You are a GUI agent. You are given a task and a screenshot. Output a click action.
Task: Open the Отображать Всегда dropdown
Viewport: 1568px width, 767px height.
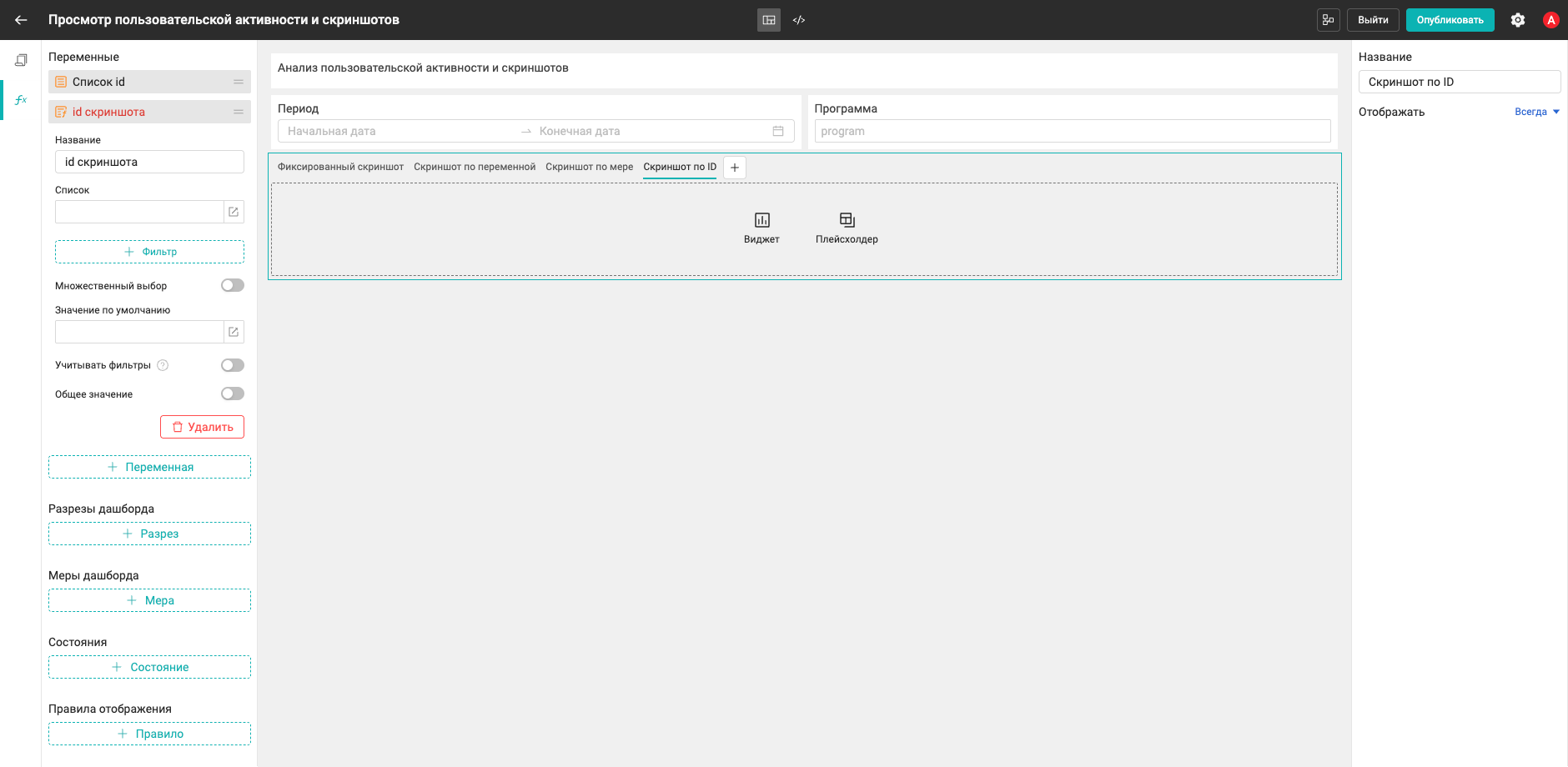1537,112
